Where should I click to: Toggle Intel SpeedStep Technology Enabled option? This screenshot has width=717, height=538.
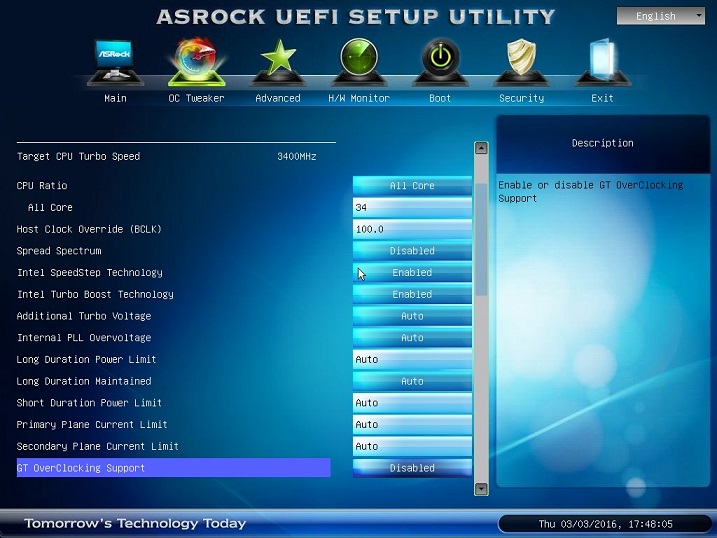coord(412,272)
